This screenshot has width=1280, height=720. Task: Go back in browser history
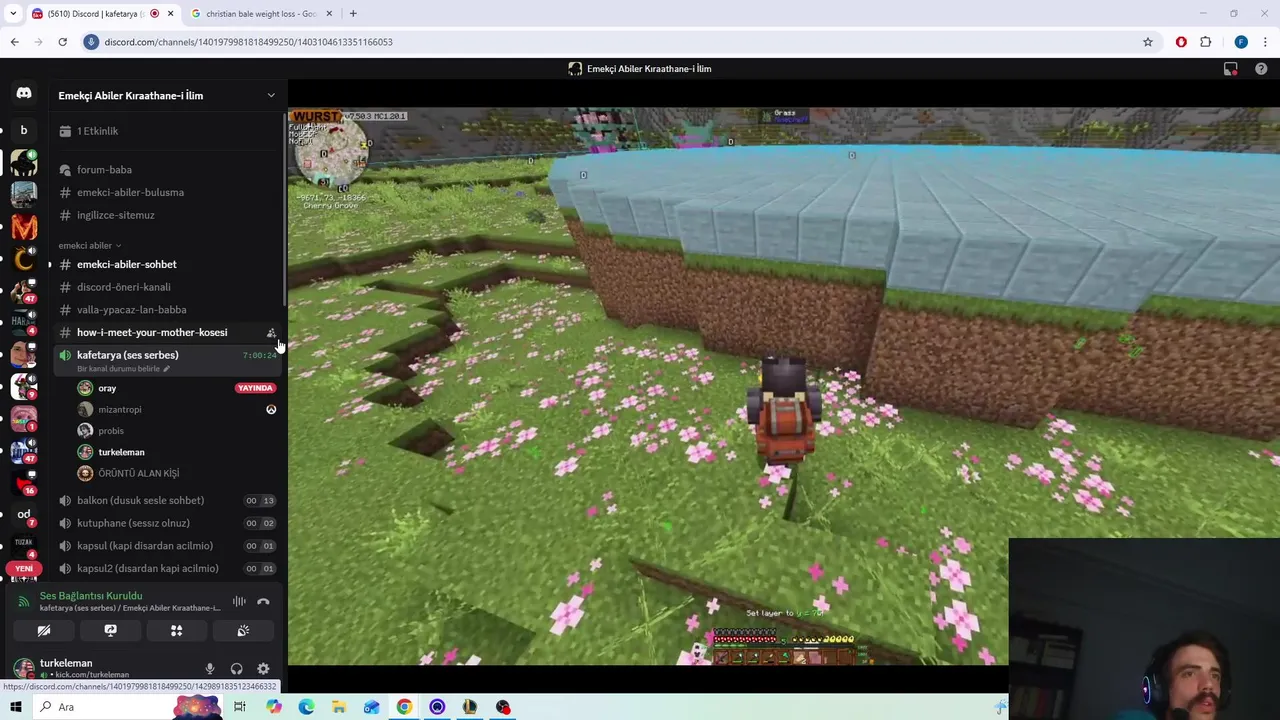14,42
